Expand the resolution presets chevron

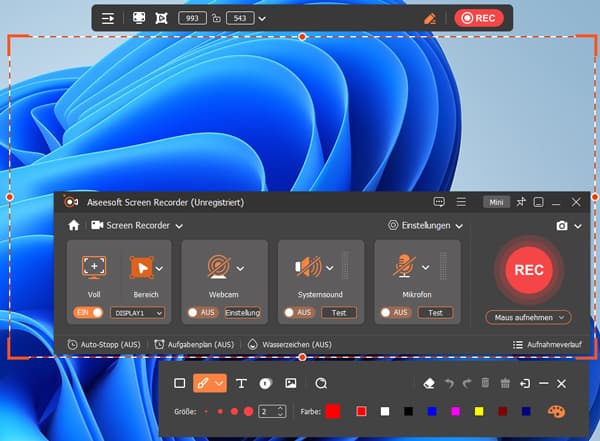(262, 18)
